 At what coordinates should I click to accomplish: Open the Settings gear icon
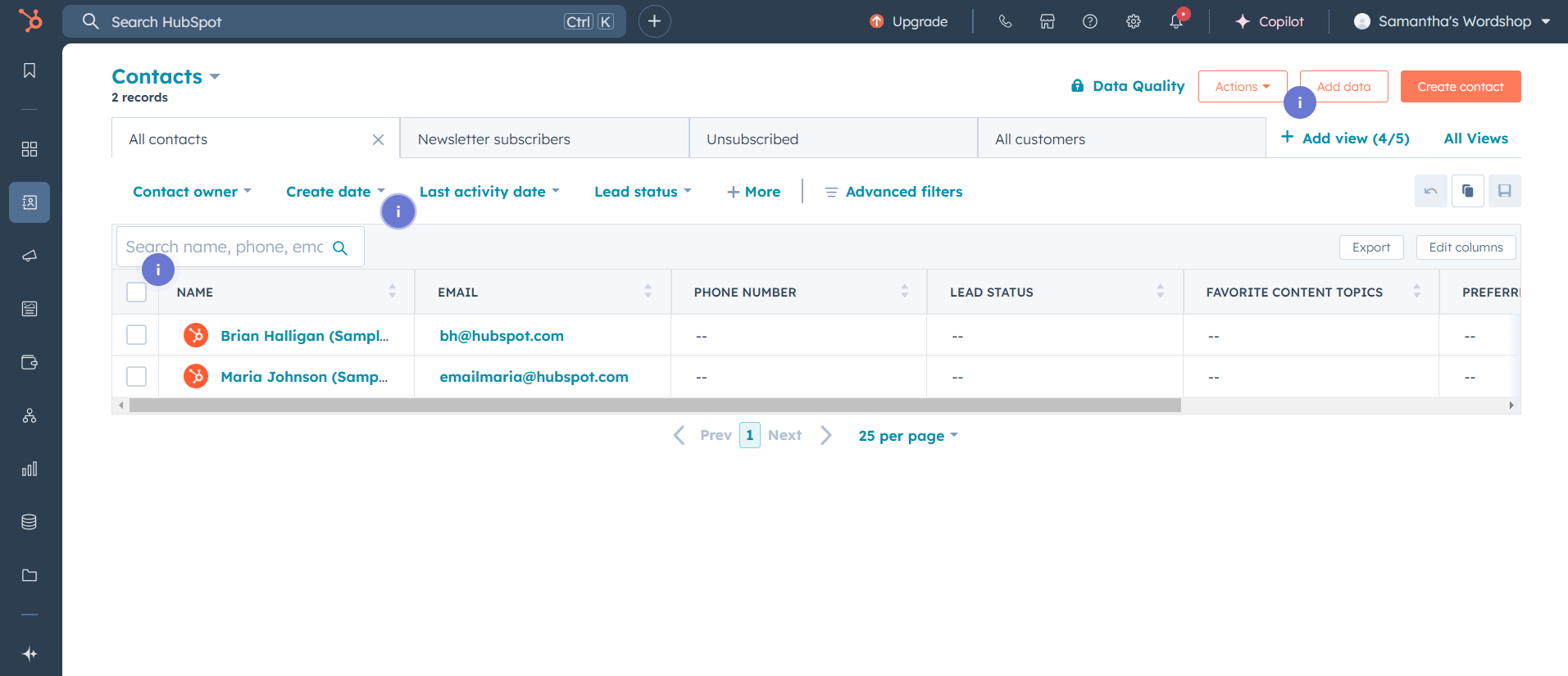(1134, 21)
